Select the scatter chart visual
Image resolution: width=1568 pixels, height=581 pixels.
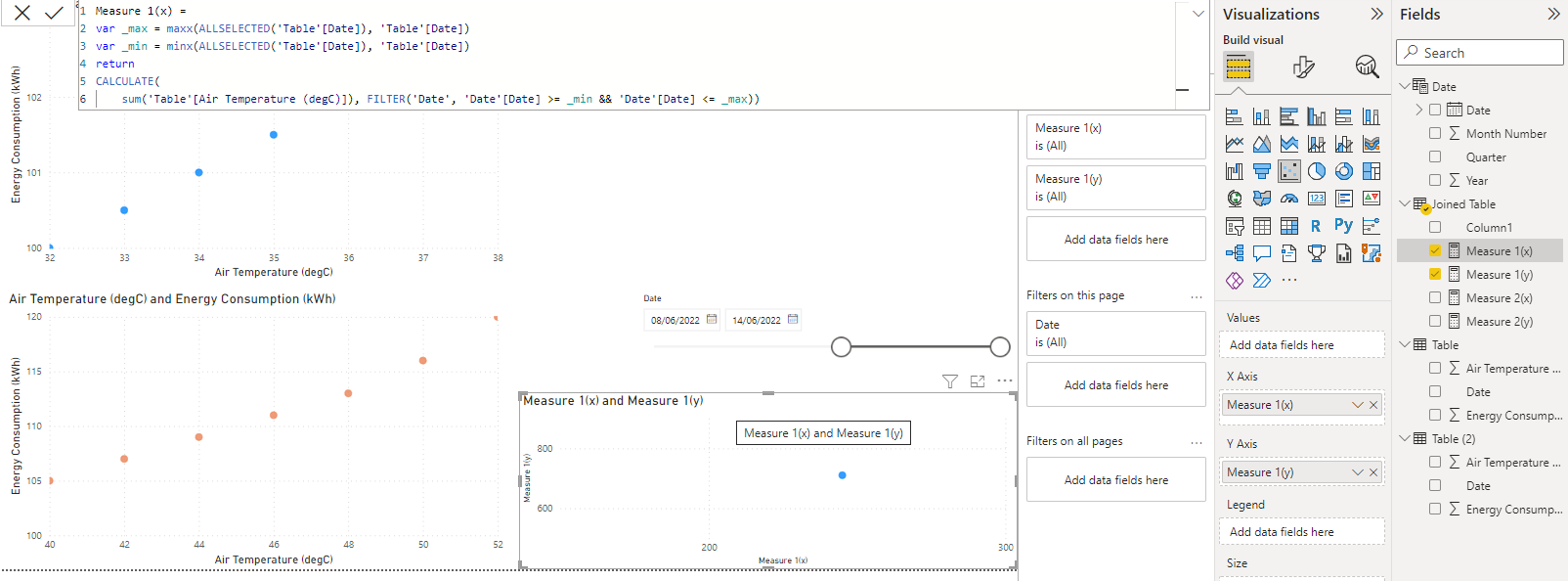(1289, 171)
